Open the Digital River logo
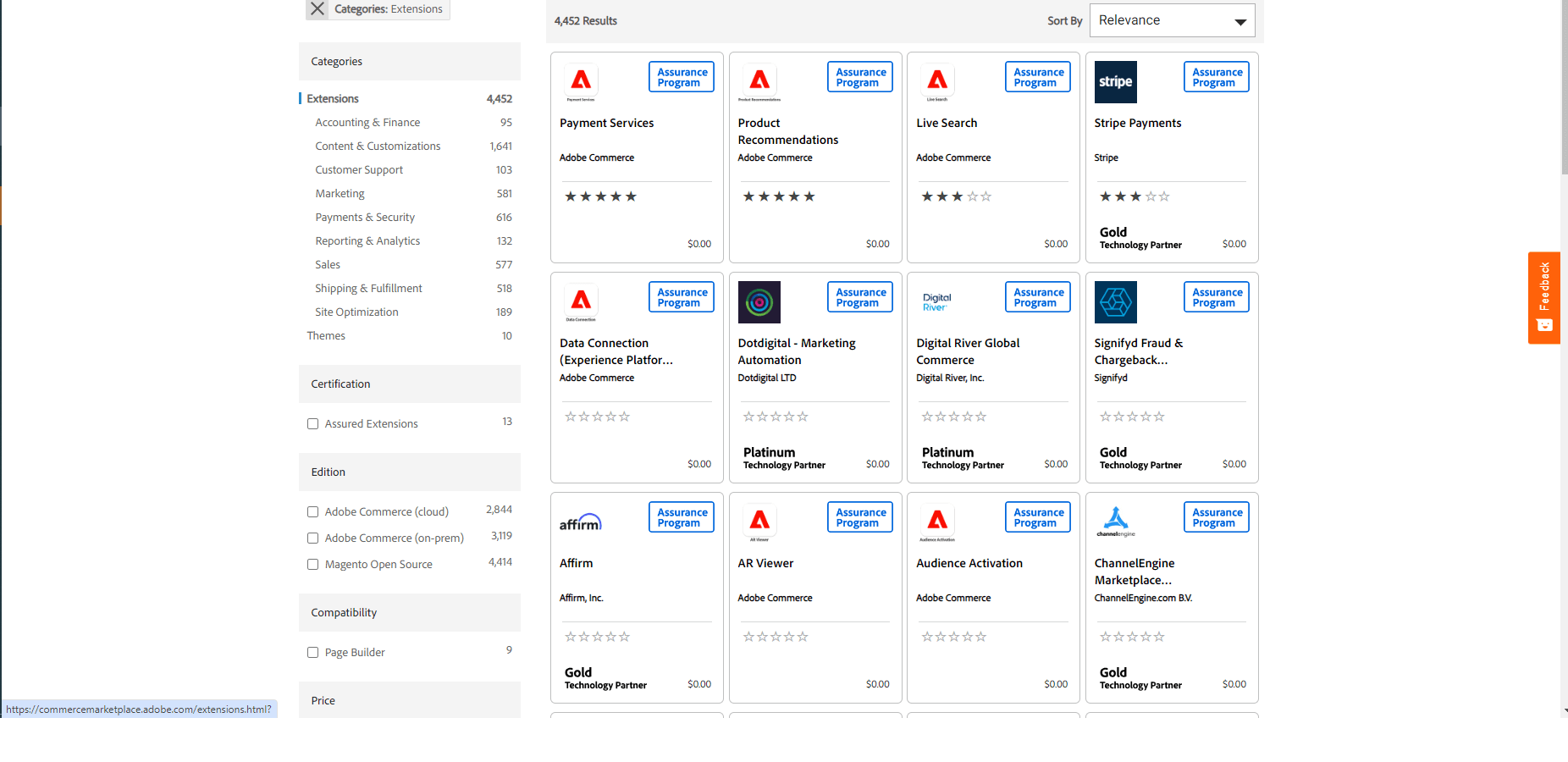Image resolution: width=1568 pixels, height=762 pixels. click(937, 302)
